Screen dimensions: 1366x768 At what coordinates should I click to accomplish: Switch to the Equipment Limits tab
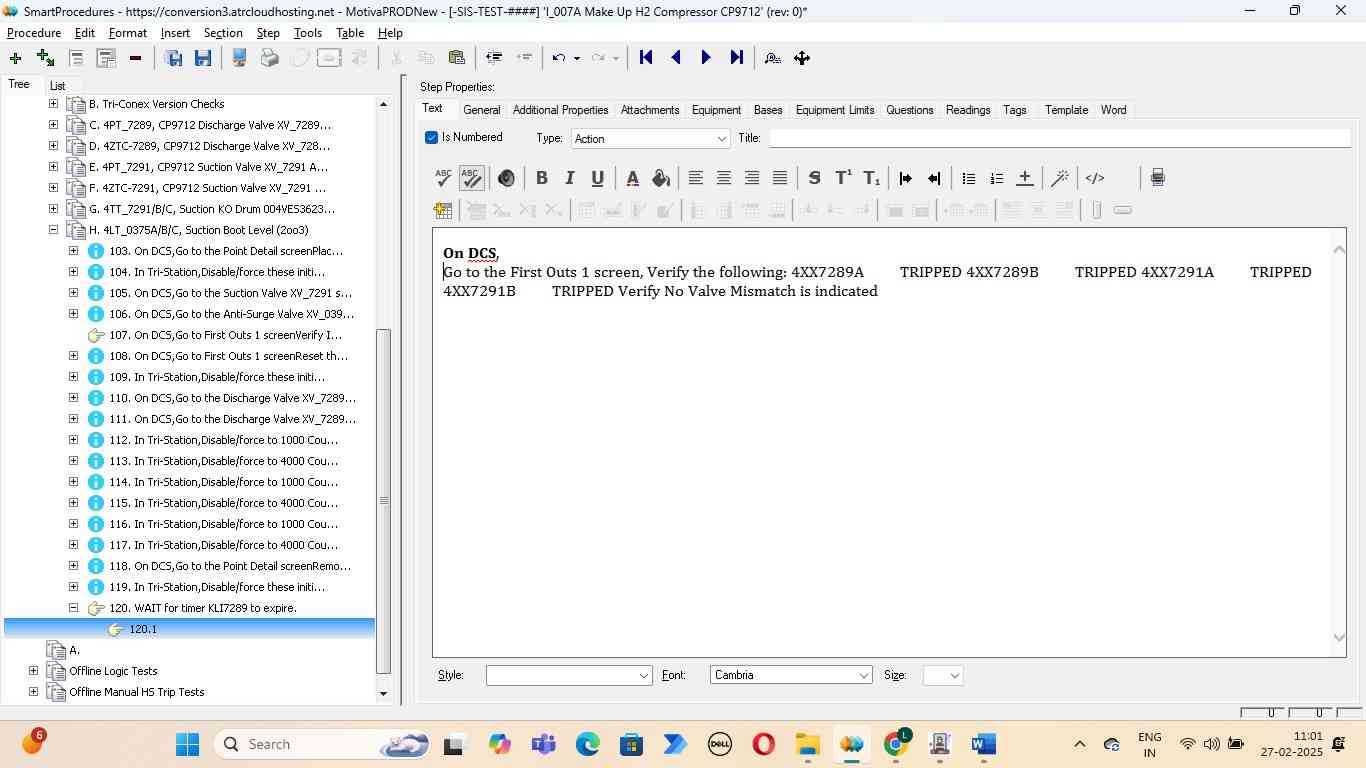(x=835, y=110)
